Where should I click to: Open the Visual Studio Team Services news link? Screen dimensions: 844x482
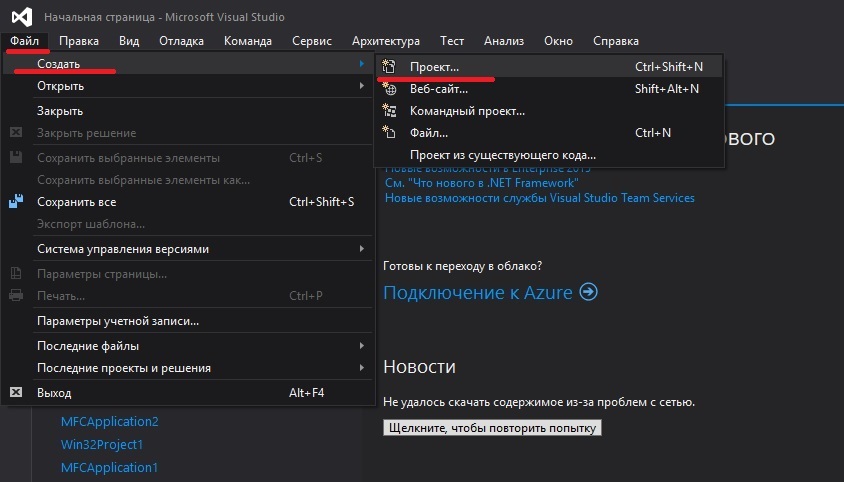(539, 198)
